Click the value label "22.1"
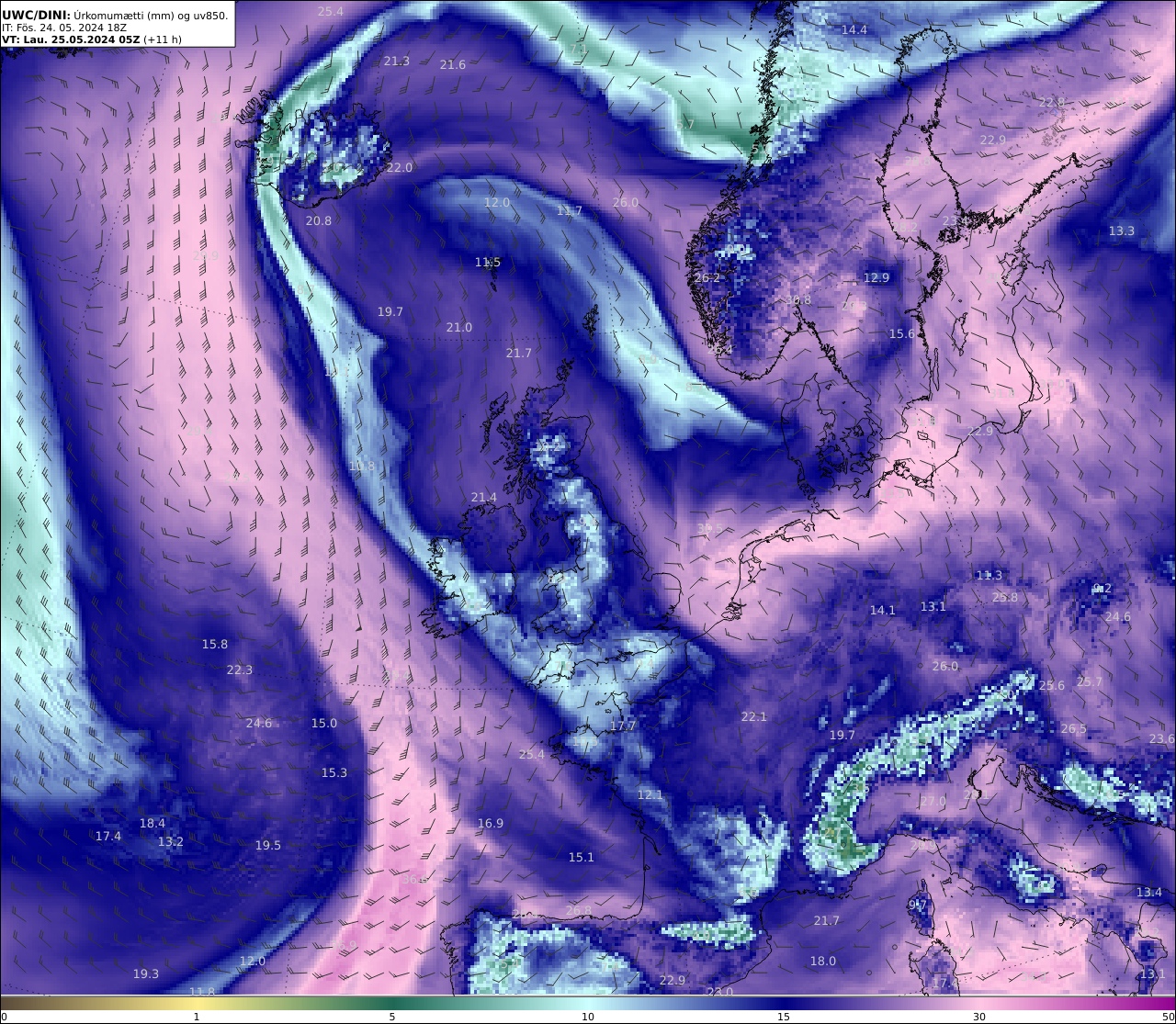The height and width of the screenshot is (1024, 1176). (754, 717)
